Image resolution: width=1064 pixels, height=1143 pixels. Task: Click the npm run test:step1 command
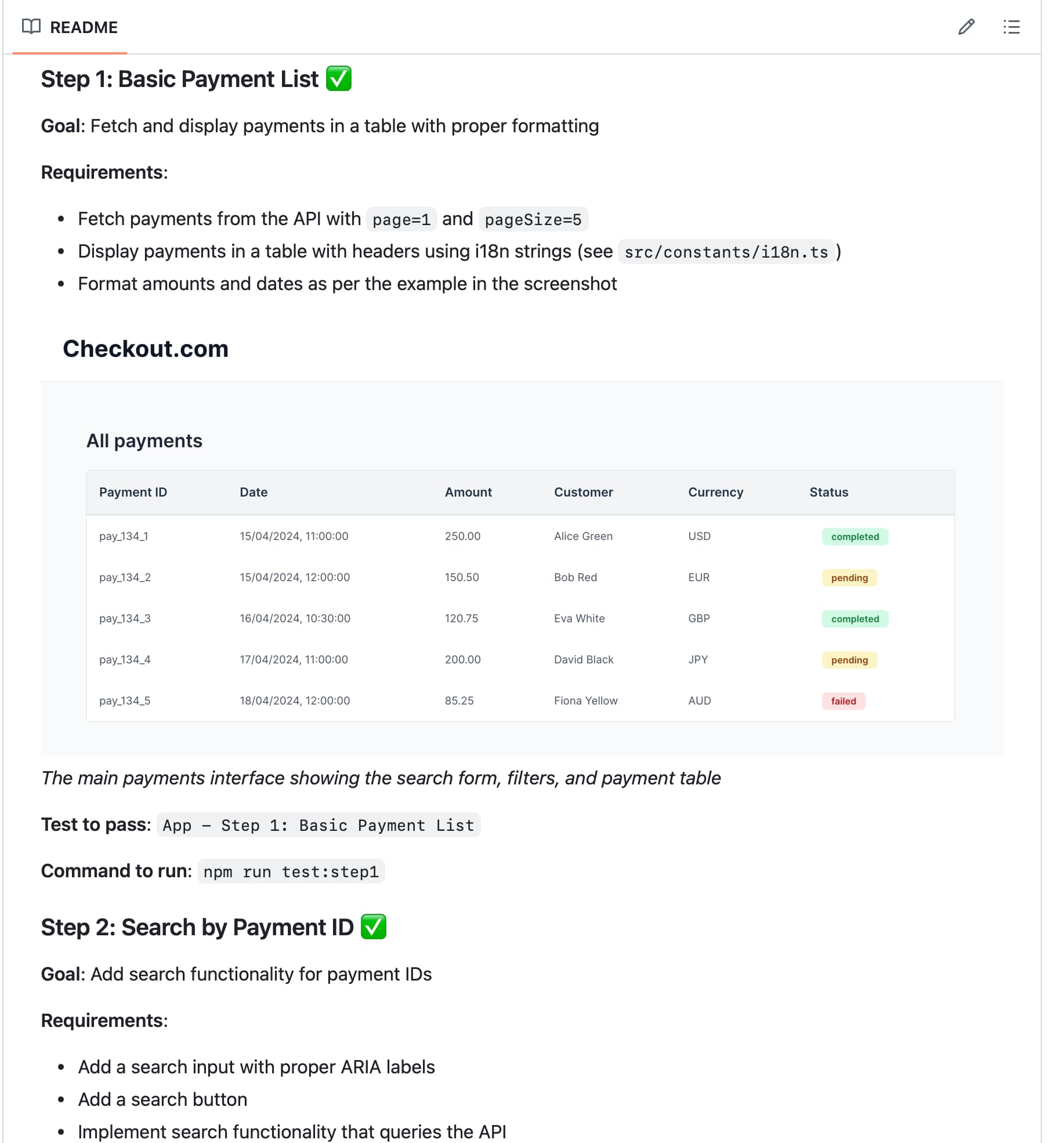tap(291, 871)
